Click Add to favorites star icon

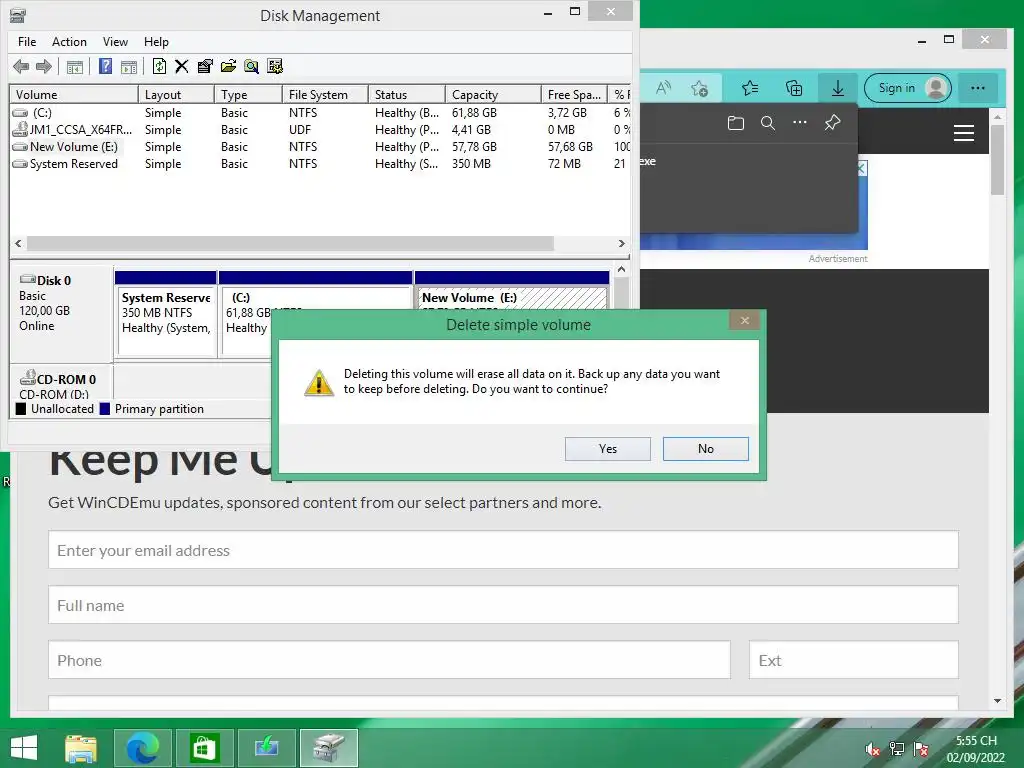pyautogui.click(x=699, y=88)
